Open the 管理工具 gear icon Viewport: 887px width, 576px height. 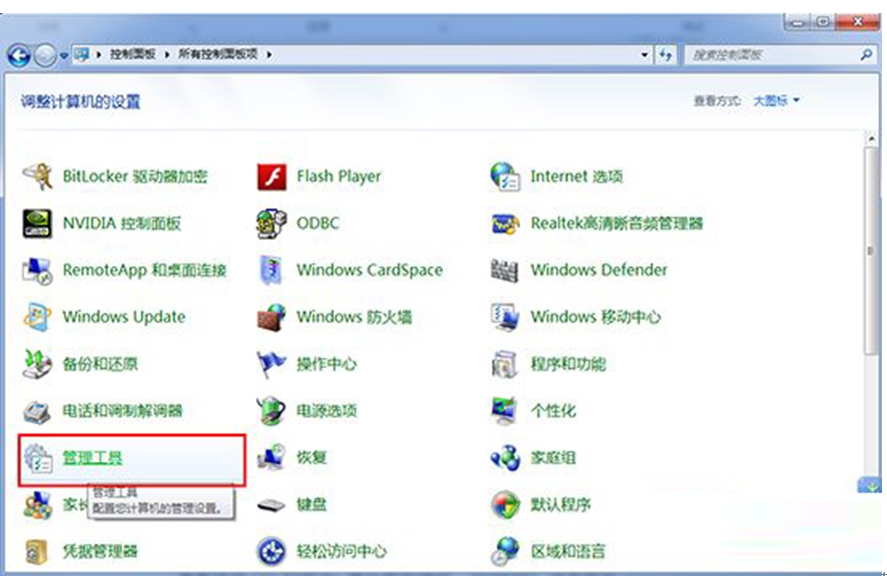pos(37,458)
